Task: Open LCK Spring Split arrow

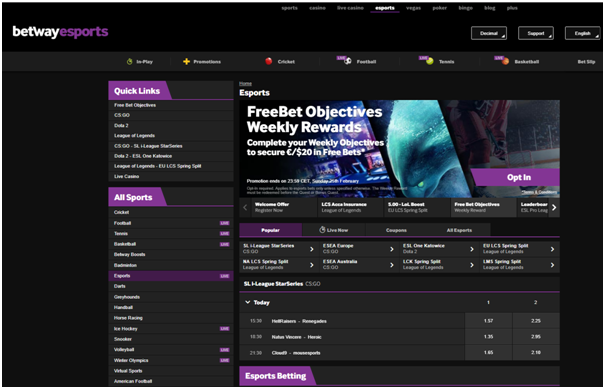Action: tap(472, 265)
